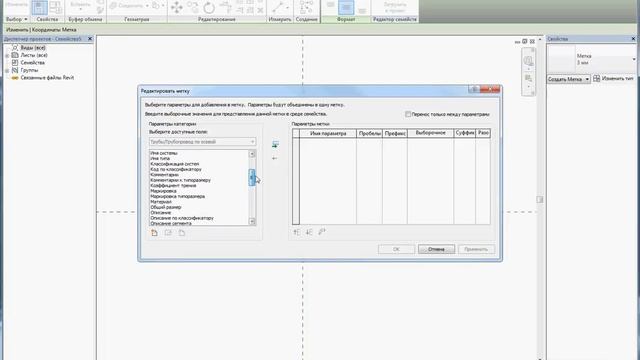
Task: Open the Выбор dropdown on the ribbon
Action: [17, 19]
